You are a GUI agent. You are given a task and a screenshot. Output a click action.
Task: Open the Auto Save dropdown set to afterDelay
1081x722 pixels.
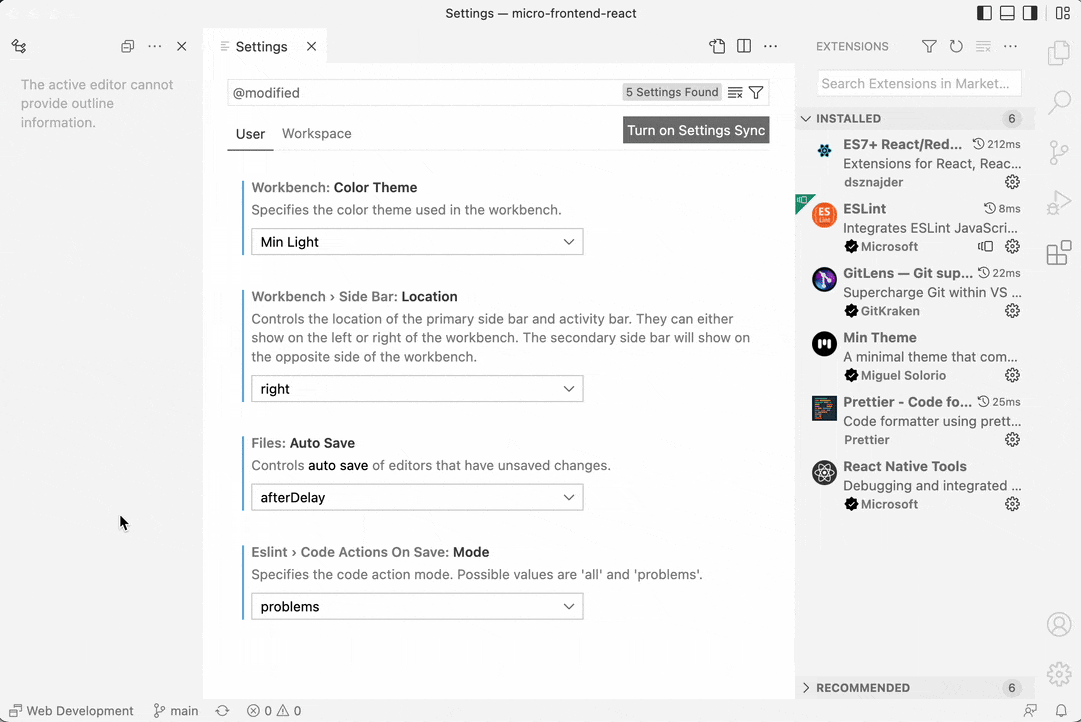[417, 497]
